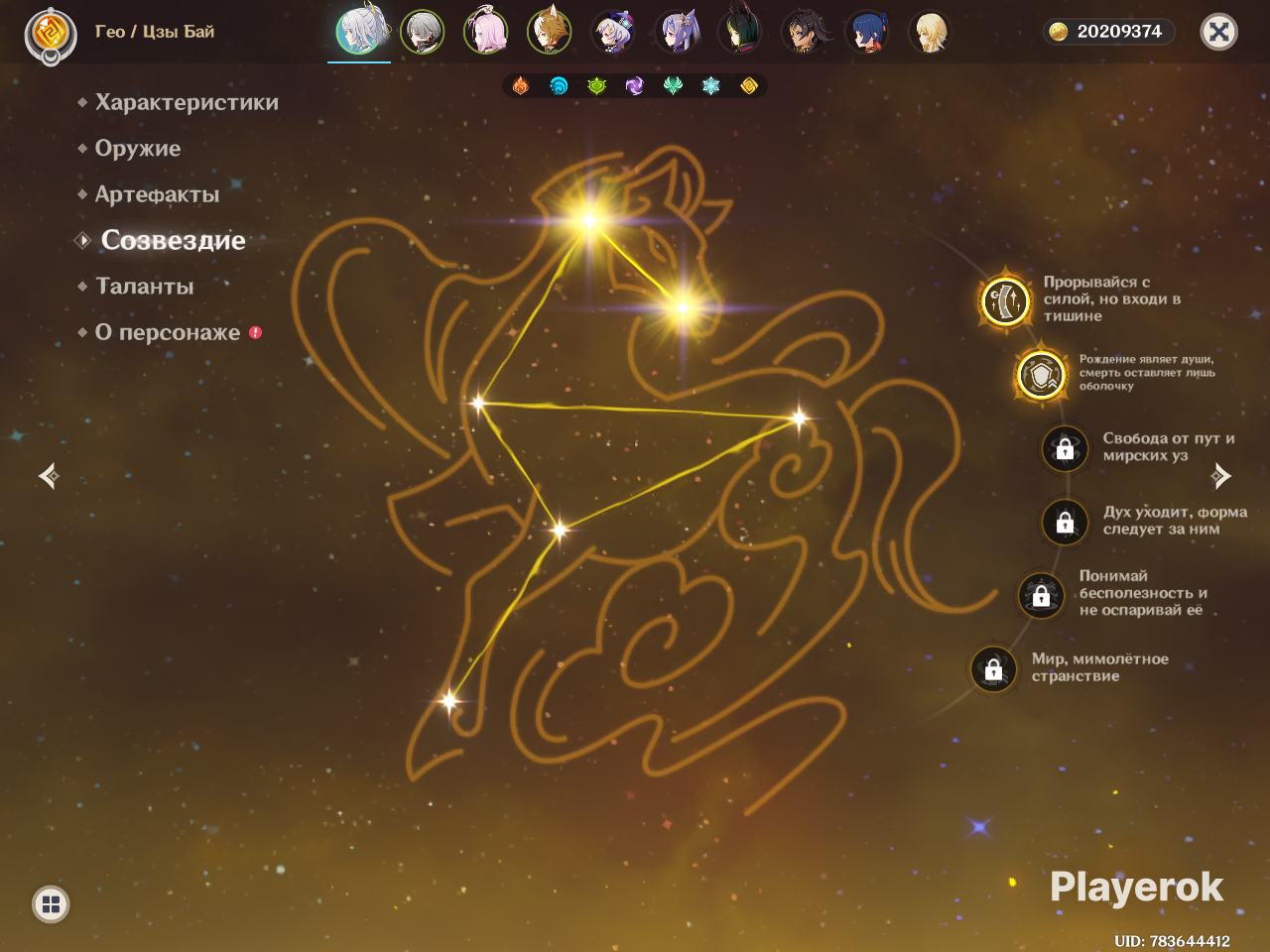Toggle the Cryo snowflake element filter
This screenshot has height=952, width=1270.
(x=710, y=86)
